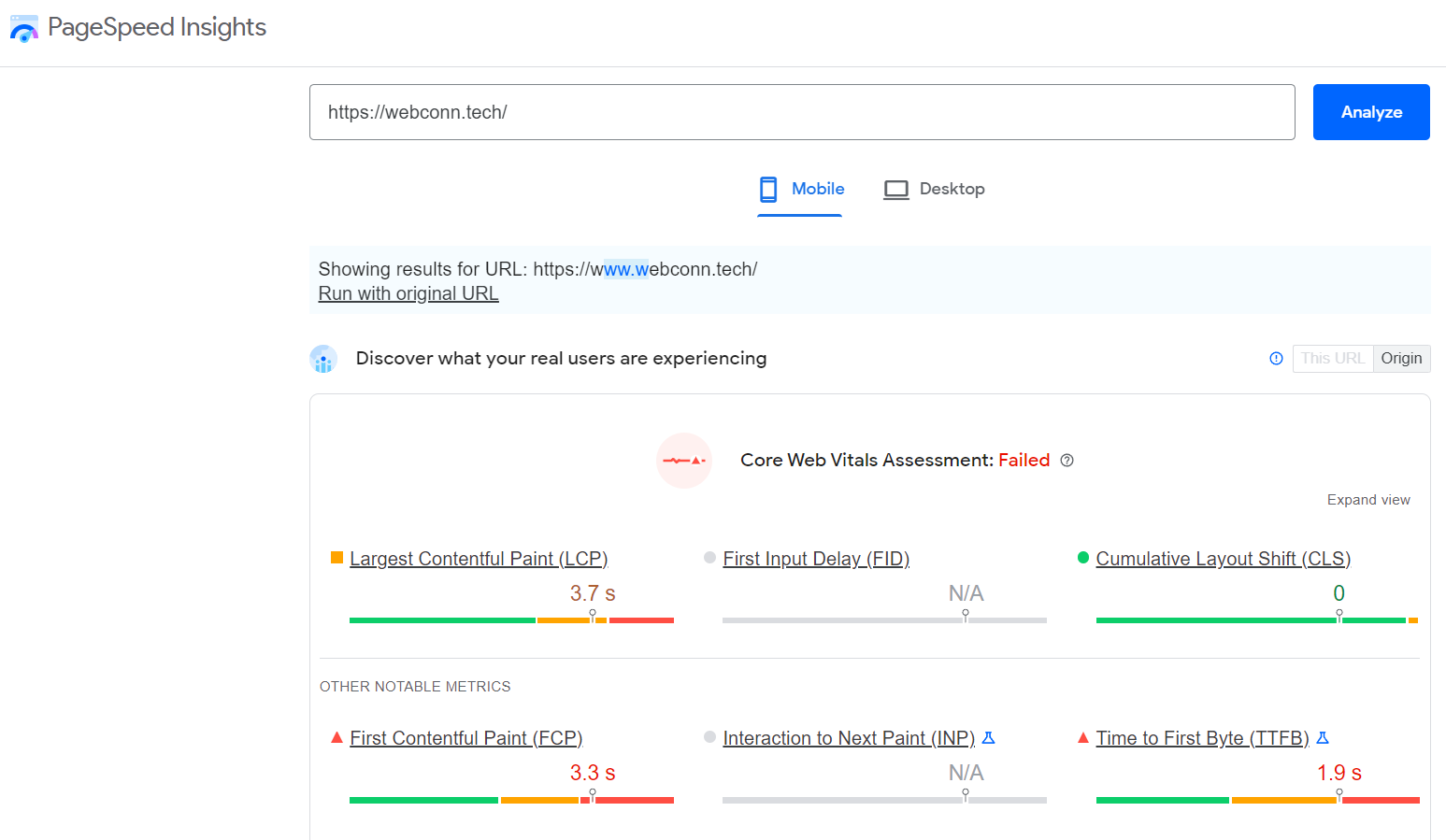Expand view of Core Web Vitals
Viewport: 1446px width, 840px height.
(1368, 500)
